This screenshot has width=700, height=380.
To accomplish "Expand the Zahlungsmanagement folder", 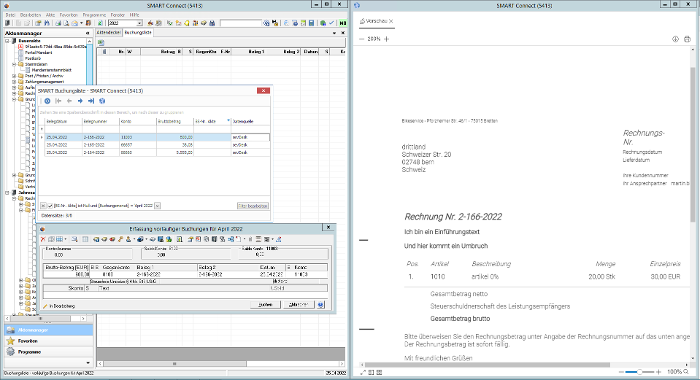I will coord(14,82).
